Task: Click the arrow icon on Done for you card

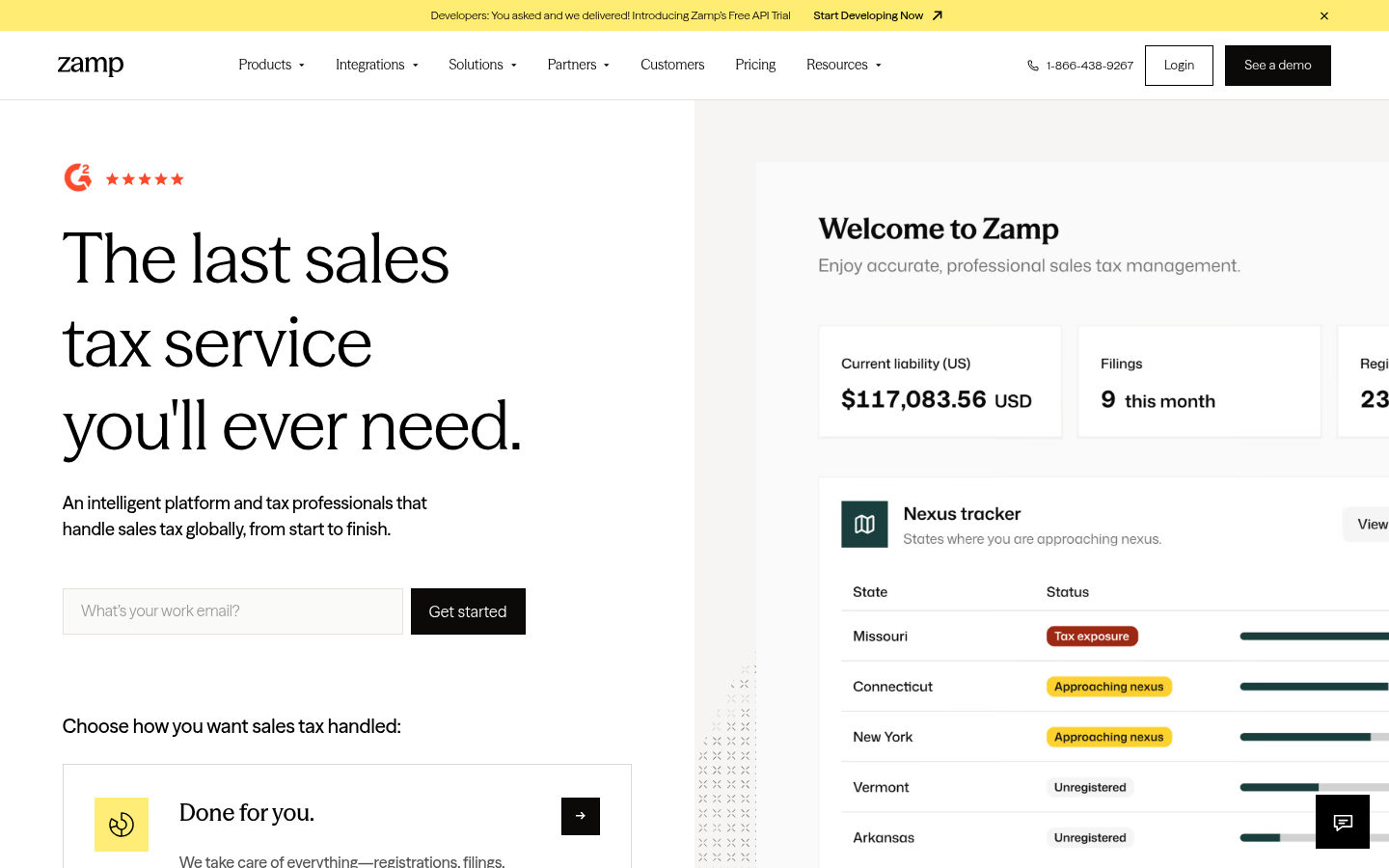Action: 581,816
